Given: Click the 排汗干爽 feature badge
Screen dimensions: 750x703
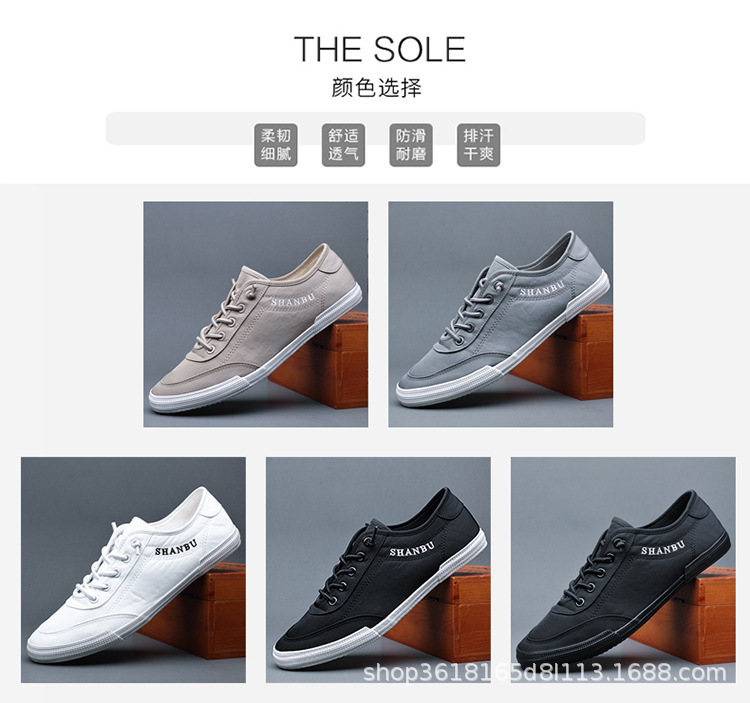Looking at the screenshot, I should 478,145.
